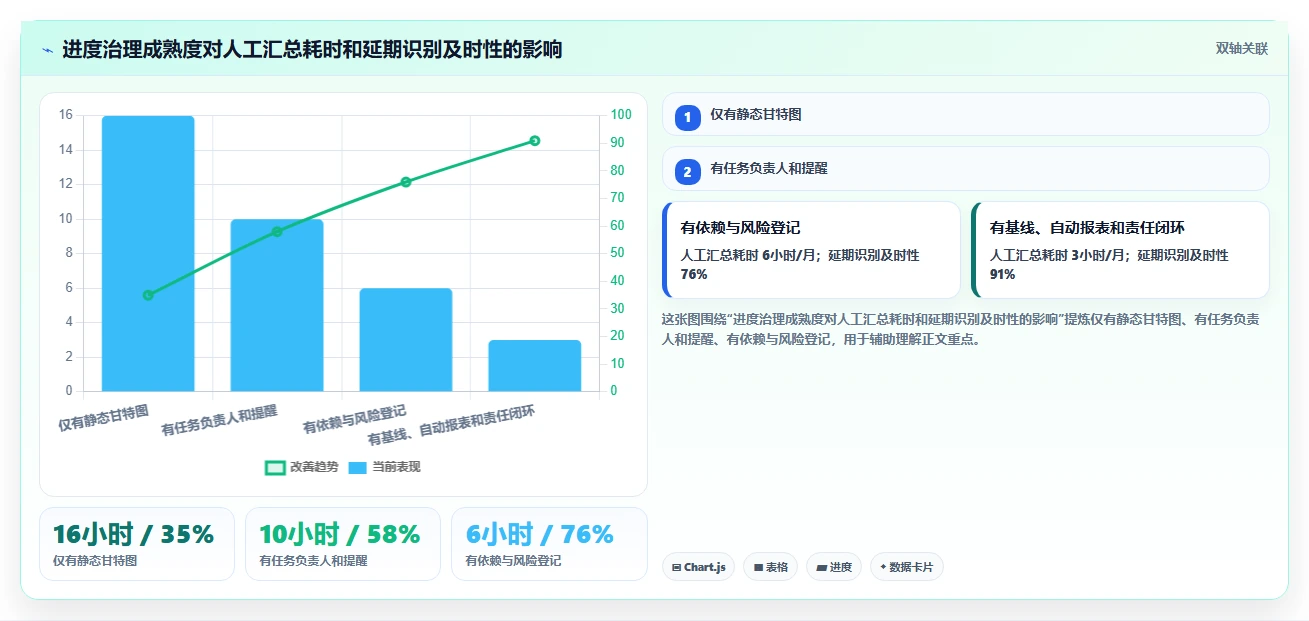1309x621 pixels.
Task: Click the description paragraph starting 这张图围绕
Action: (960, 329)
